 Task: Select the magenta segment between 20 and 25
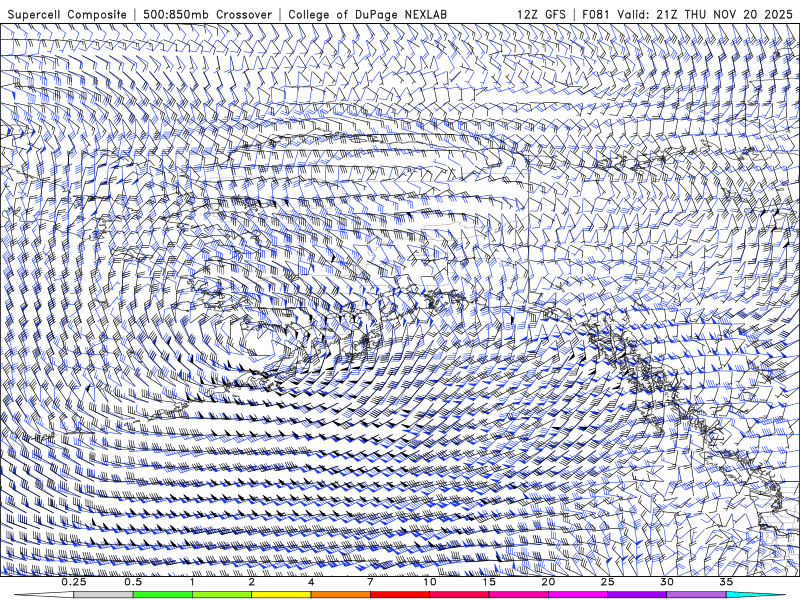coord(578,595)
